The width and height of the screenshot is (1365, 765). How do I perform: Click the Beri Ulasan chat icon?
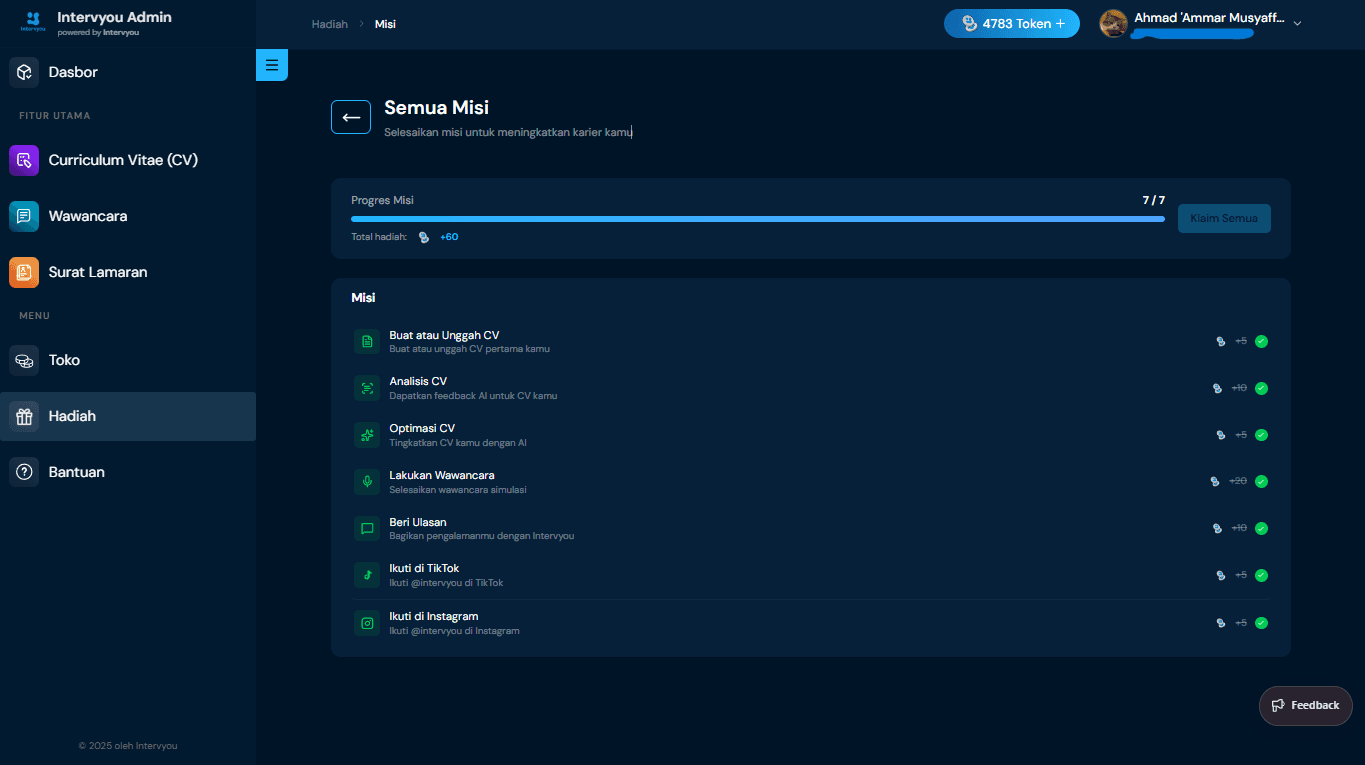pyautogui.click(x=367, y=528)
